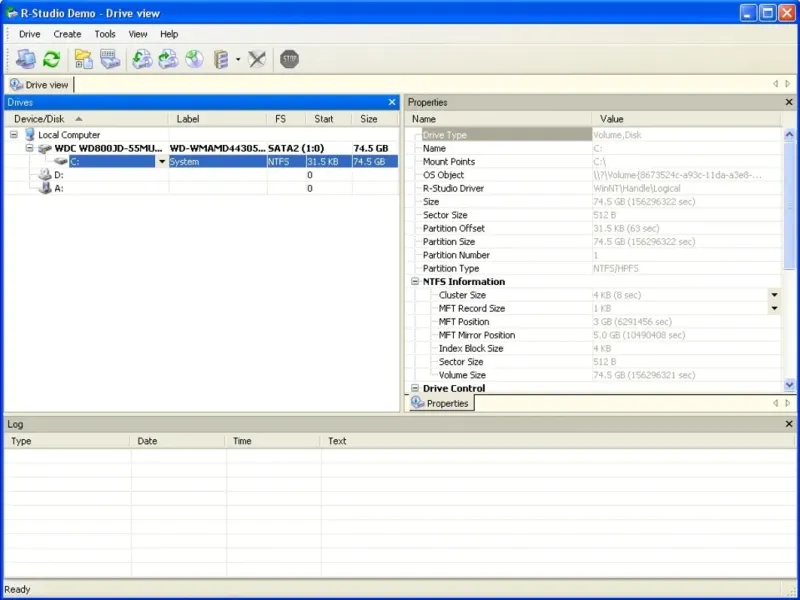This screenshot has width=800, height=600.
Task: Open the Tools menu
Action: point(105,34)
